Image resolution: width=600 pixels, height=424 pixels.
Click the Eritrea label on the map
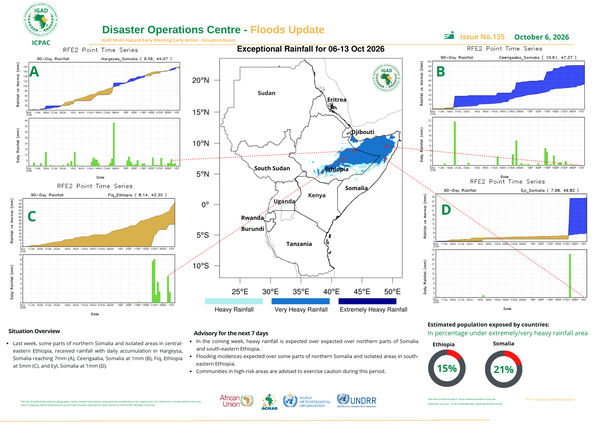pos(337,99)
